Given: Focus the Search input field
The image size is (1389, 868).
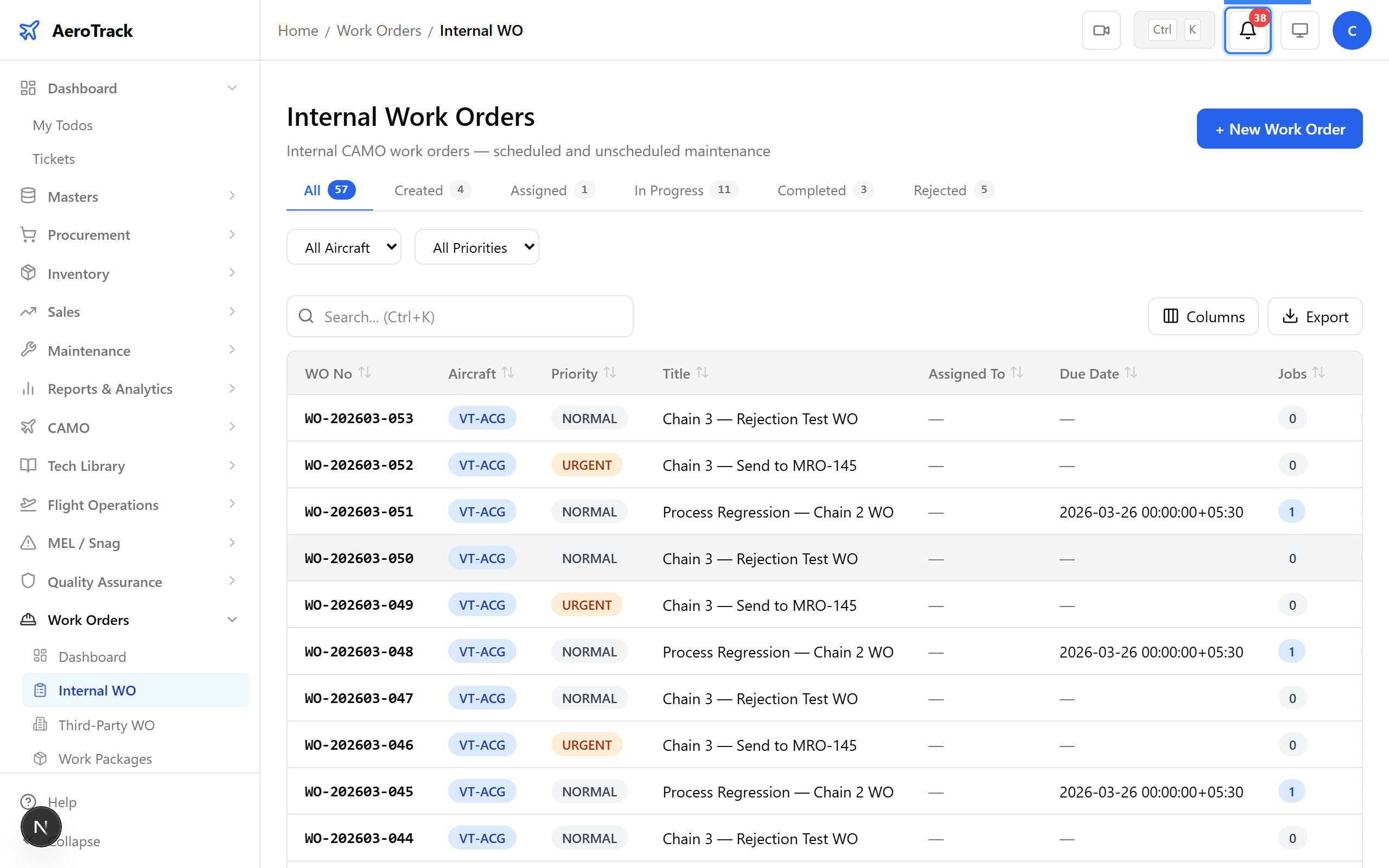Looking at the screenshot, I should tap(470, 316).
